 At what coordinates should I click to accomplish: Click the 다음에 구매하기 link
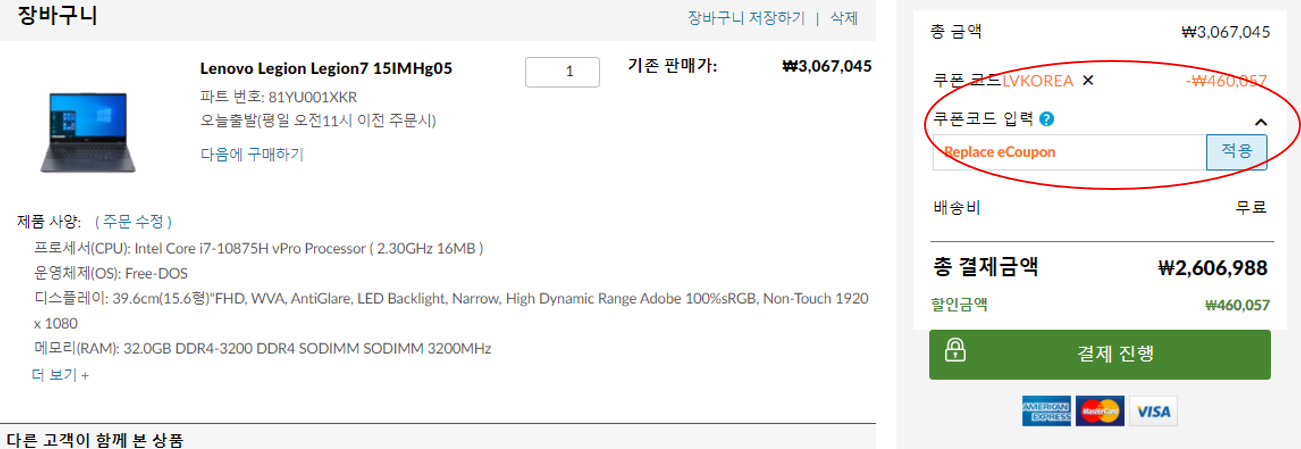click(x=252, y=154)
